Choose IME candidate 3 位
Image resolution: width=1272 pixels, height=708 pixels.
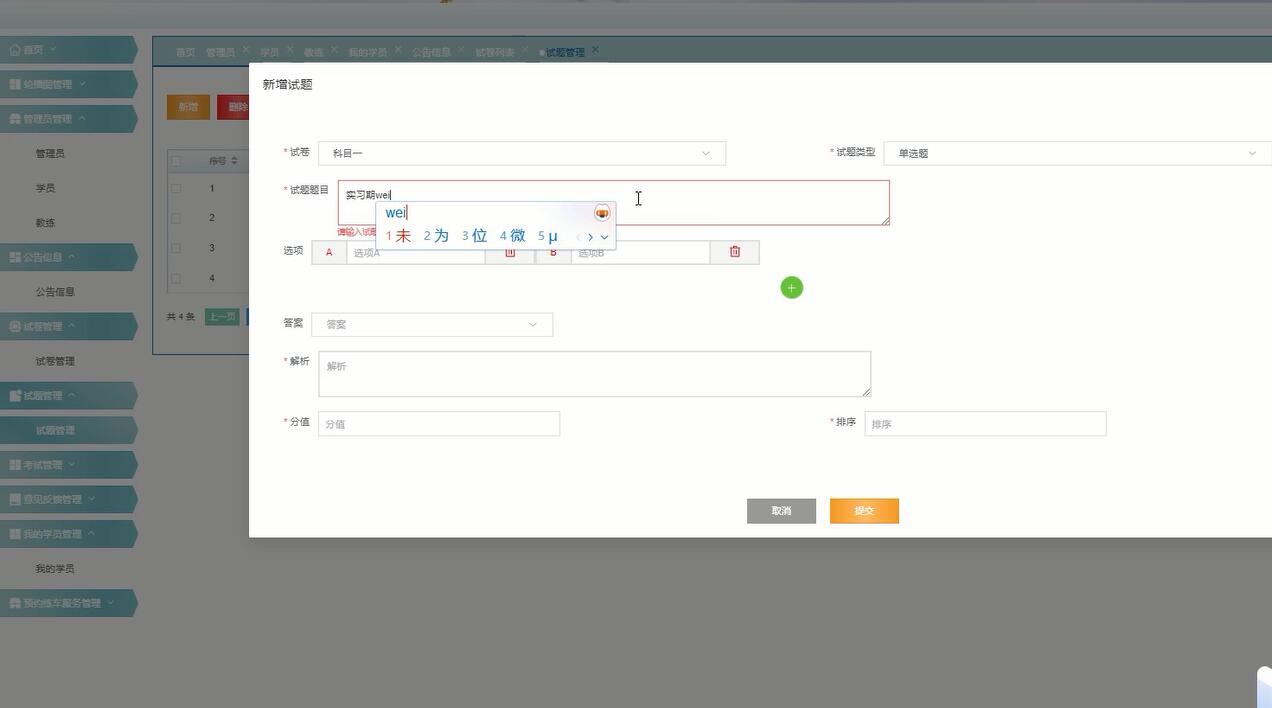pos(474,236)
